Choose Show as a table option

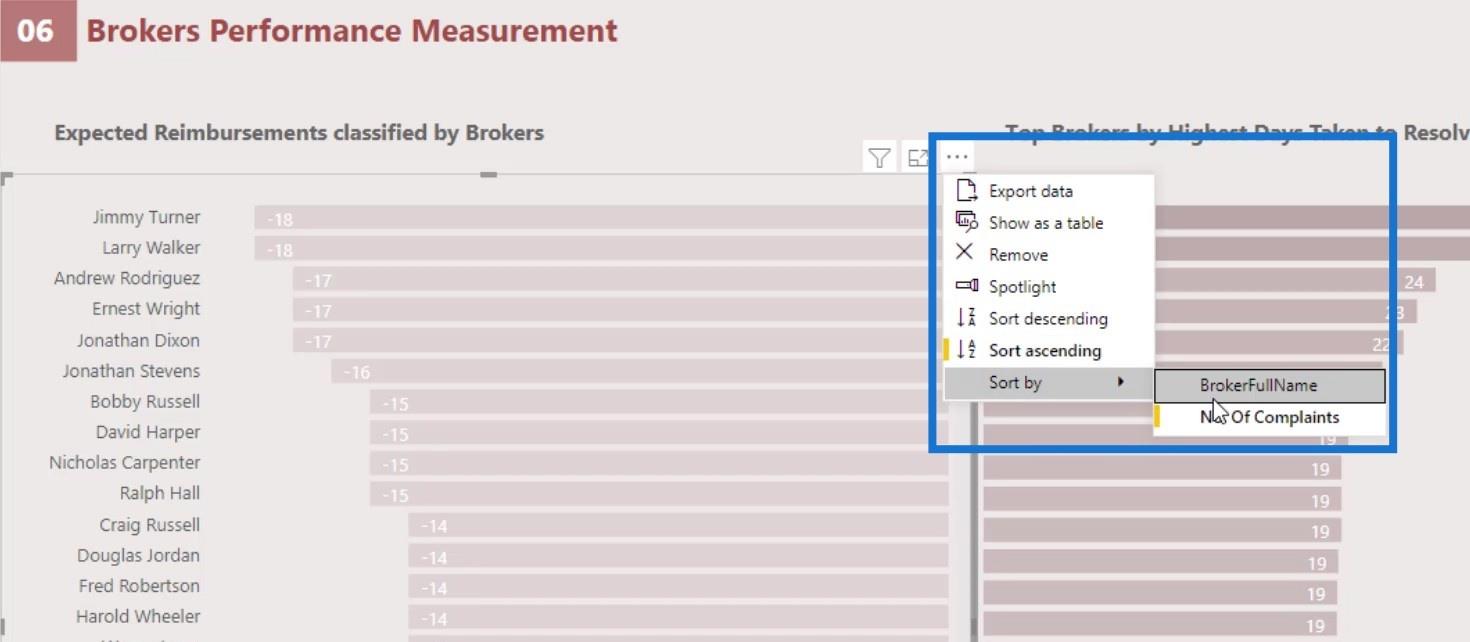1049,223
